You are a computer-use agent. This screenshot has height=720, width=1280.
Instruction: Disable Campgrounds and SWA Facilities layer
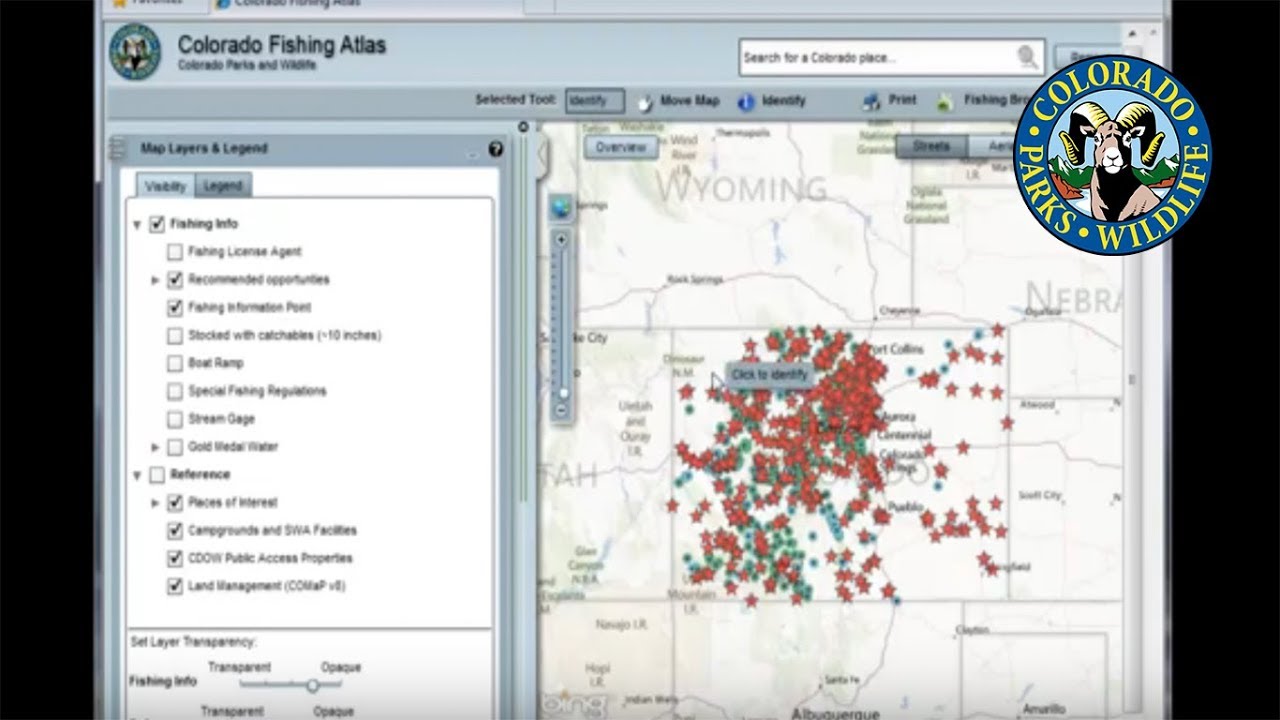pos(175,531)
